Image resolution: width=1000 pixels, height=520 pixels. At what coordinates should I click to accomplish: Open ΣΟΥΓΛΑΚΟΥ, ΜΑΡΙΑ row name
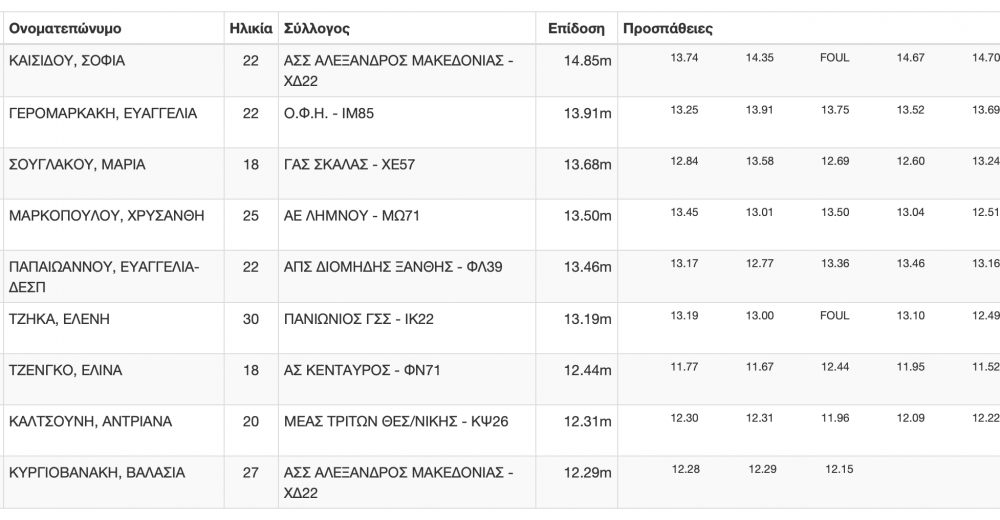pyautogui.click(x=77, y=165)
